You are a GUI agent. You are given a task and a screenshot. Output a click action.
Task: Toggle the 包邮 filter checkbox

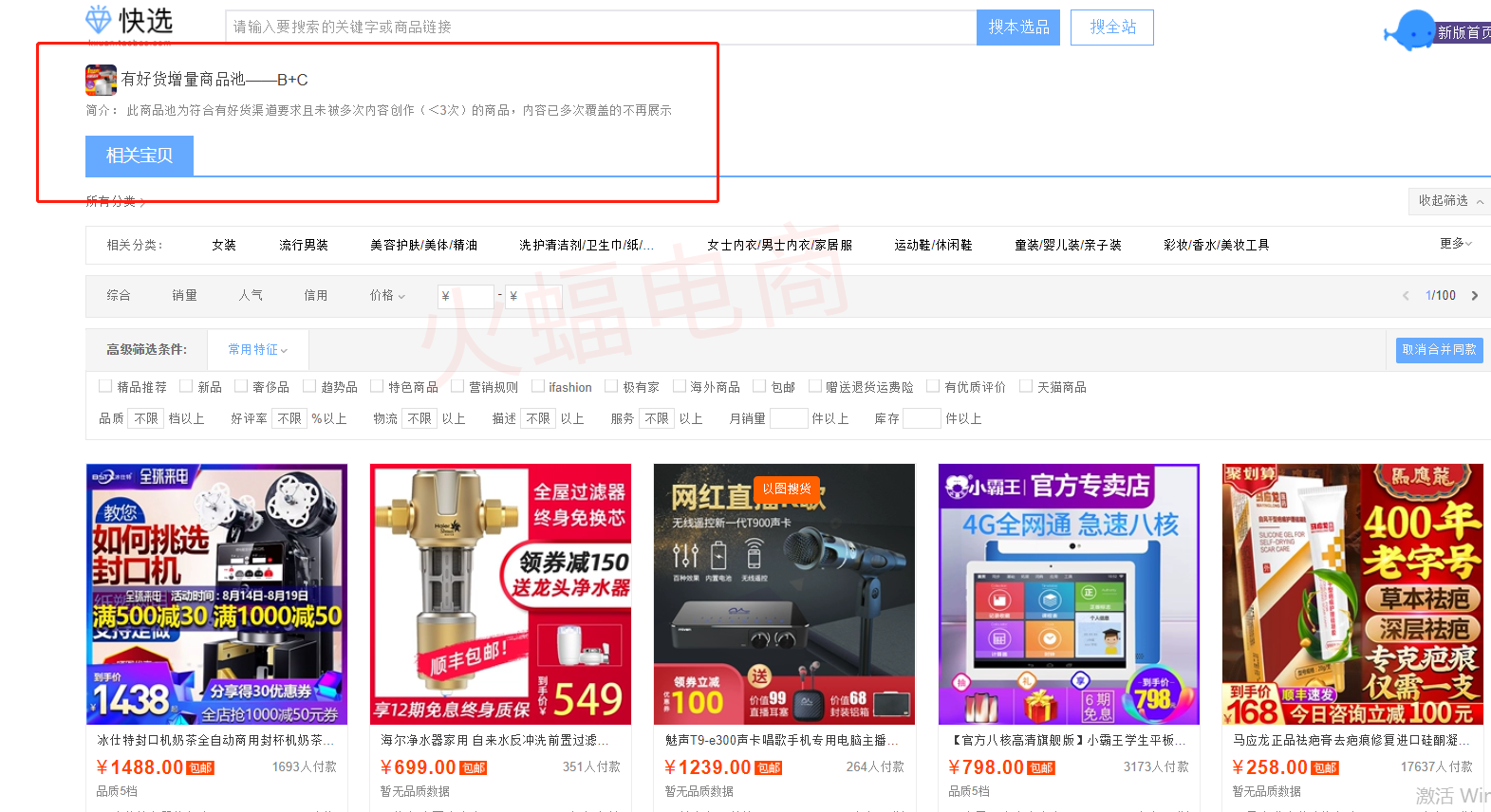click(759, 386)
